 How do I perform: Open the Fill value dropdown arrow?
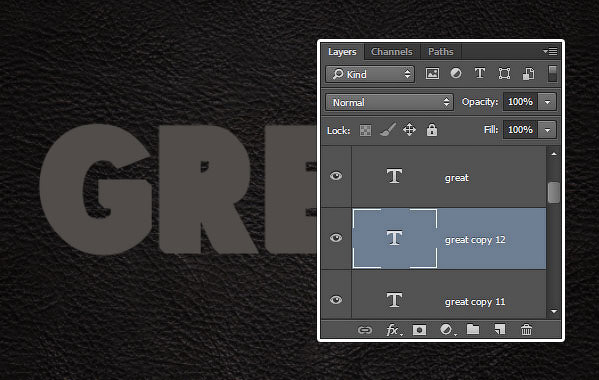(547, 130)
